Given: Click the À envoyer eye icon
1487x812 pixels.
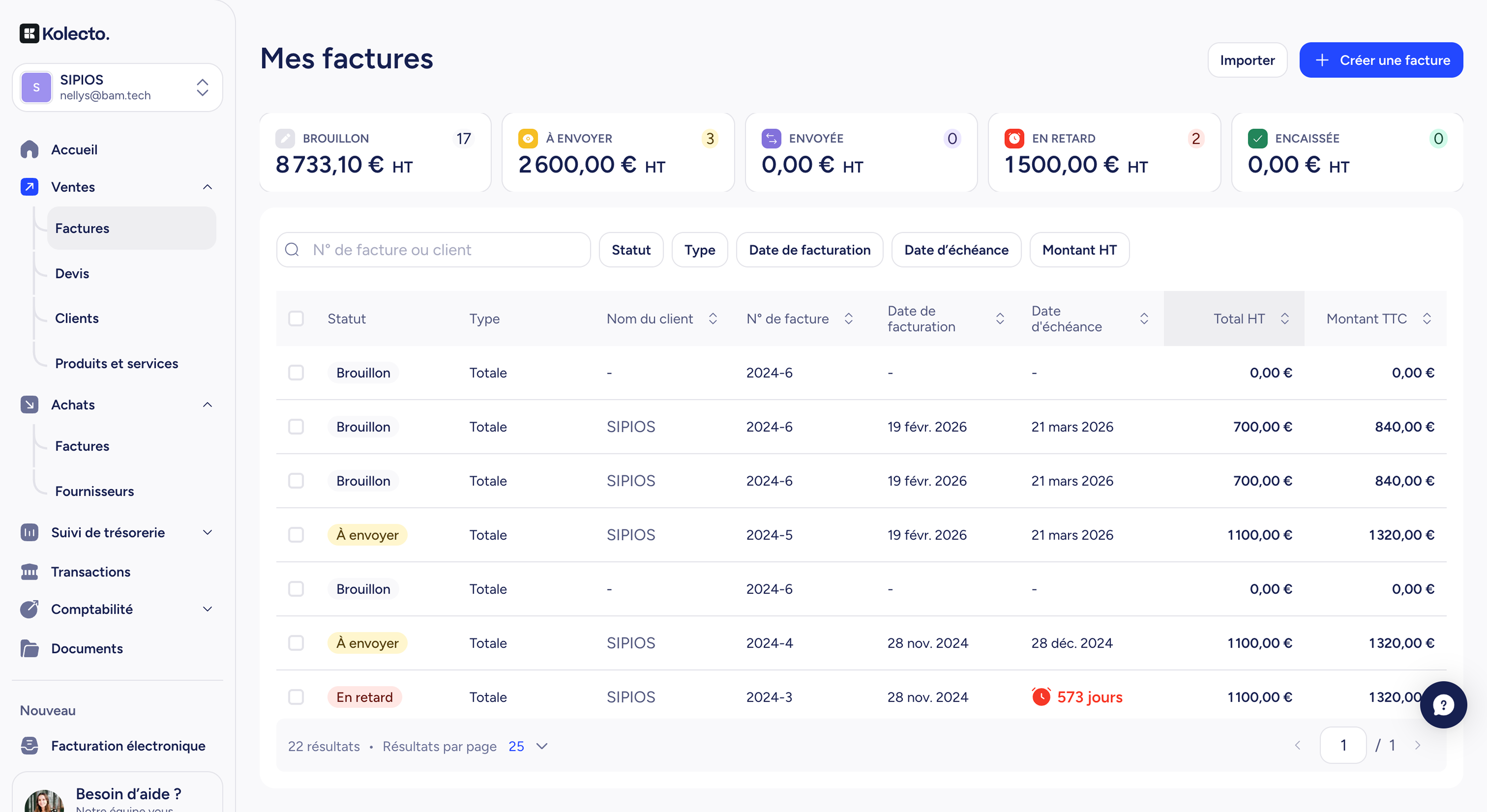Looking at the screenshot, I should [x=528, y=139].
